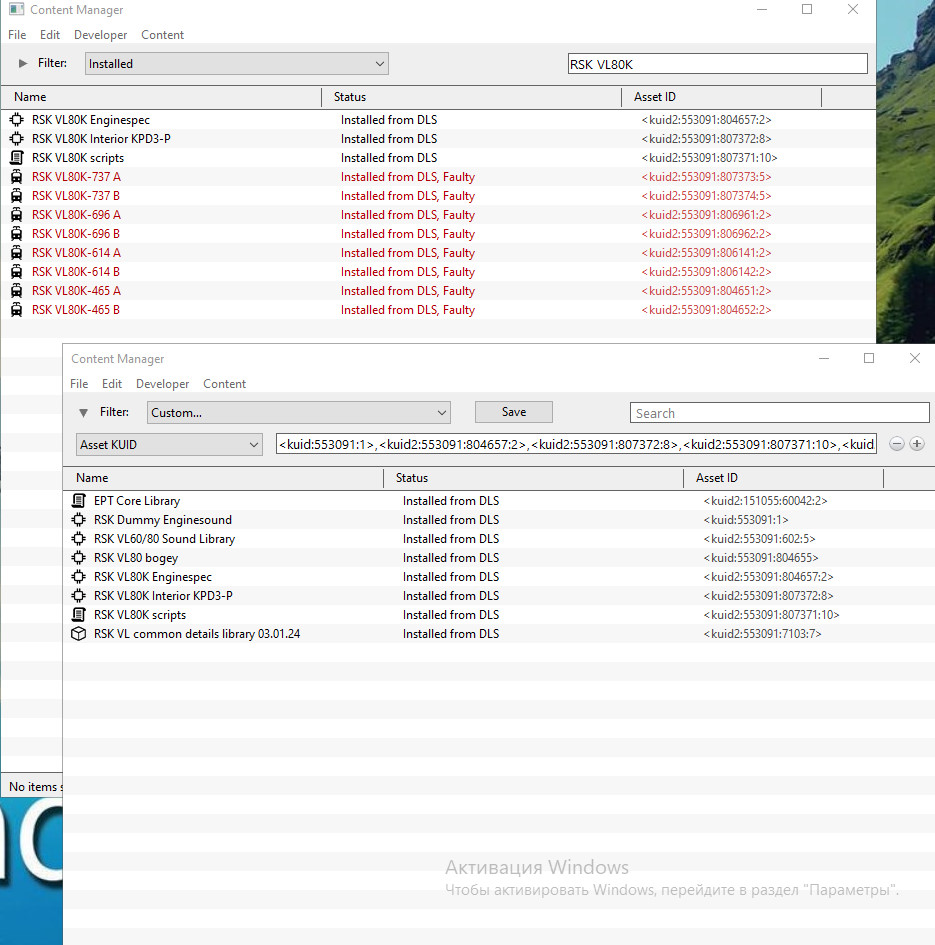Open the Developer menu in the front window
935x945 pixels.
[x=162, y=384]
